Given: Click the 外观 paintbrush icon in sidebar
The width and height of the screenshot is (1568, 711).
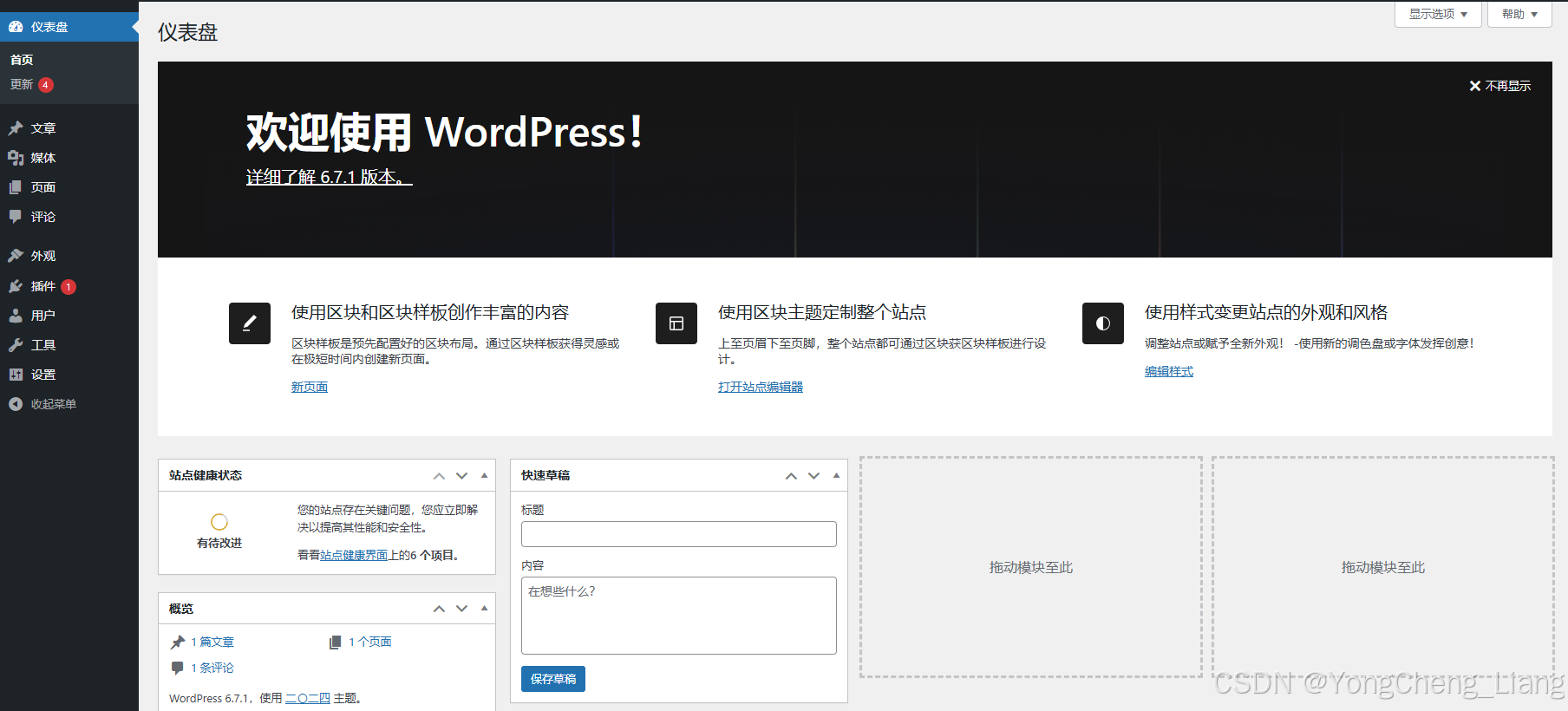Looking at the screenshot, I should tap(16, 256).
